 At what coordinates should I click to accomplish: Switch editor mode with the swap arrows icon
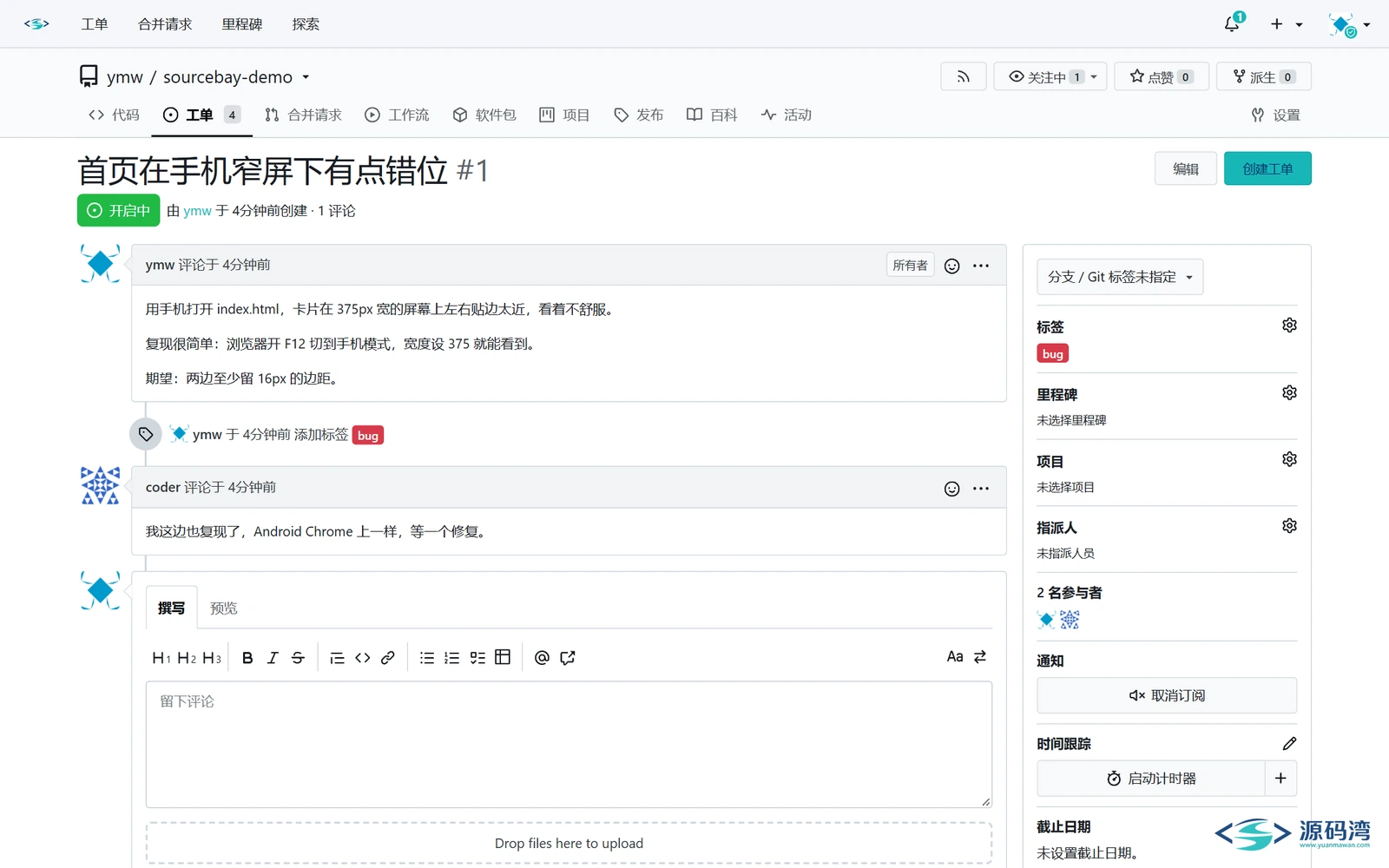[x=980, y=657]
